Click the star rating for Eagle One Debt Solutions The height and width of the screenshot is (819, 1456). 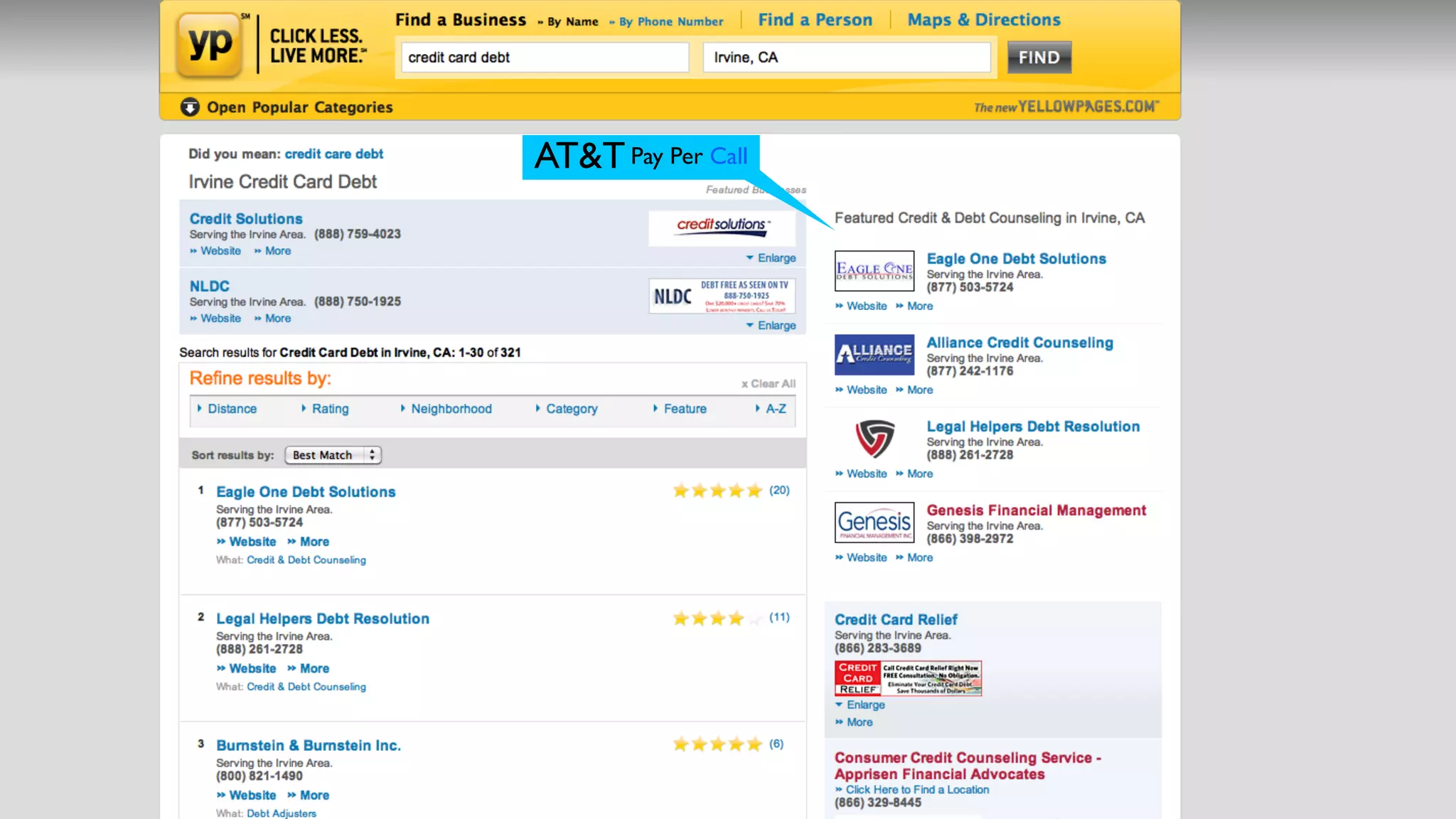tap(717, 491)
